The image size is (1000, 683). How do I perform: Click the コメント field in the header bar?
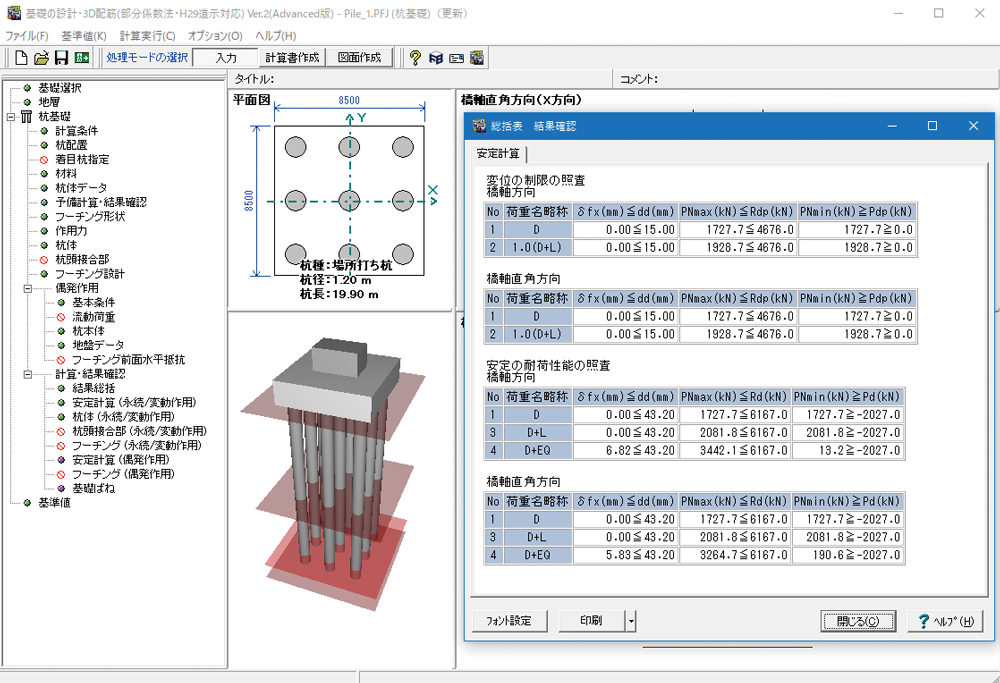click(x=806, y=79)
